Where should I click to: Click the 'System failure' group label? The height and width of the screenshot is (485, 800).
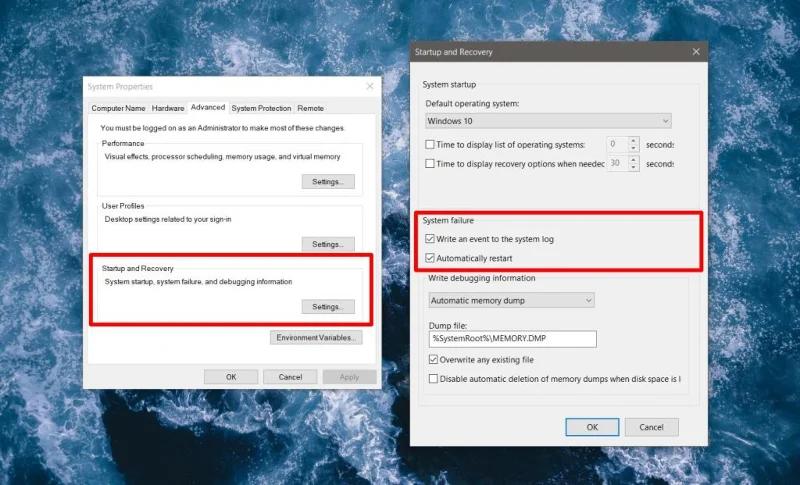pos(448,220)
